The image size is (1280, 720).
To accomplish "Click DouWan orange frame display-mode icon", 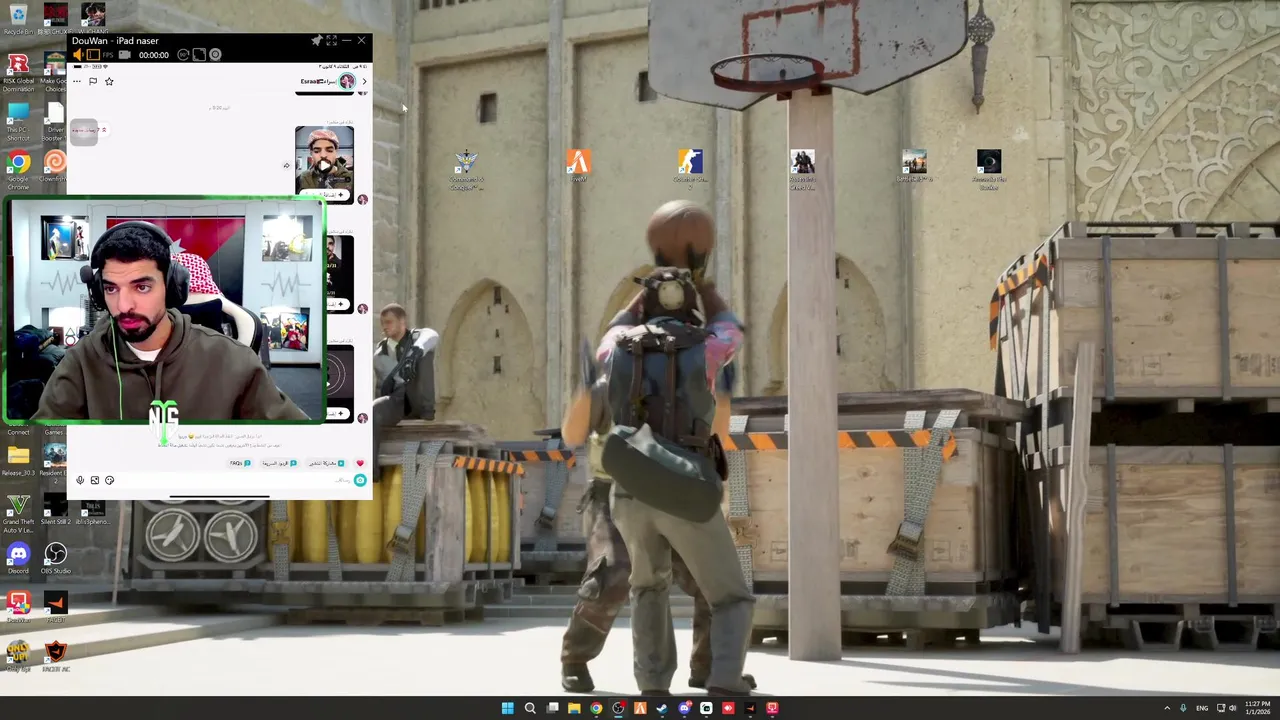I will (93, 55).
